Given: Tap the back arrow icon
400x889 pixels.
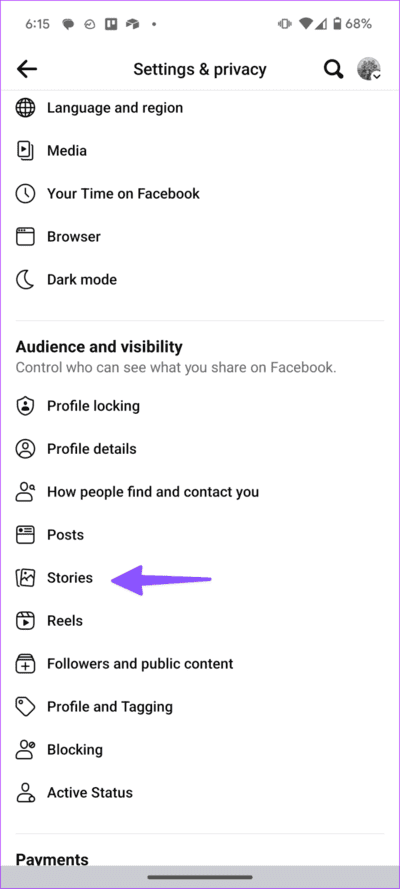Looking at the screenshot, I should 27,69.
